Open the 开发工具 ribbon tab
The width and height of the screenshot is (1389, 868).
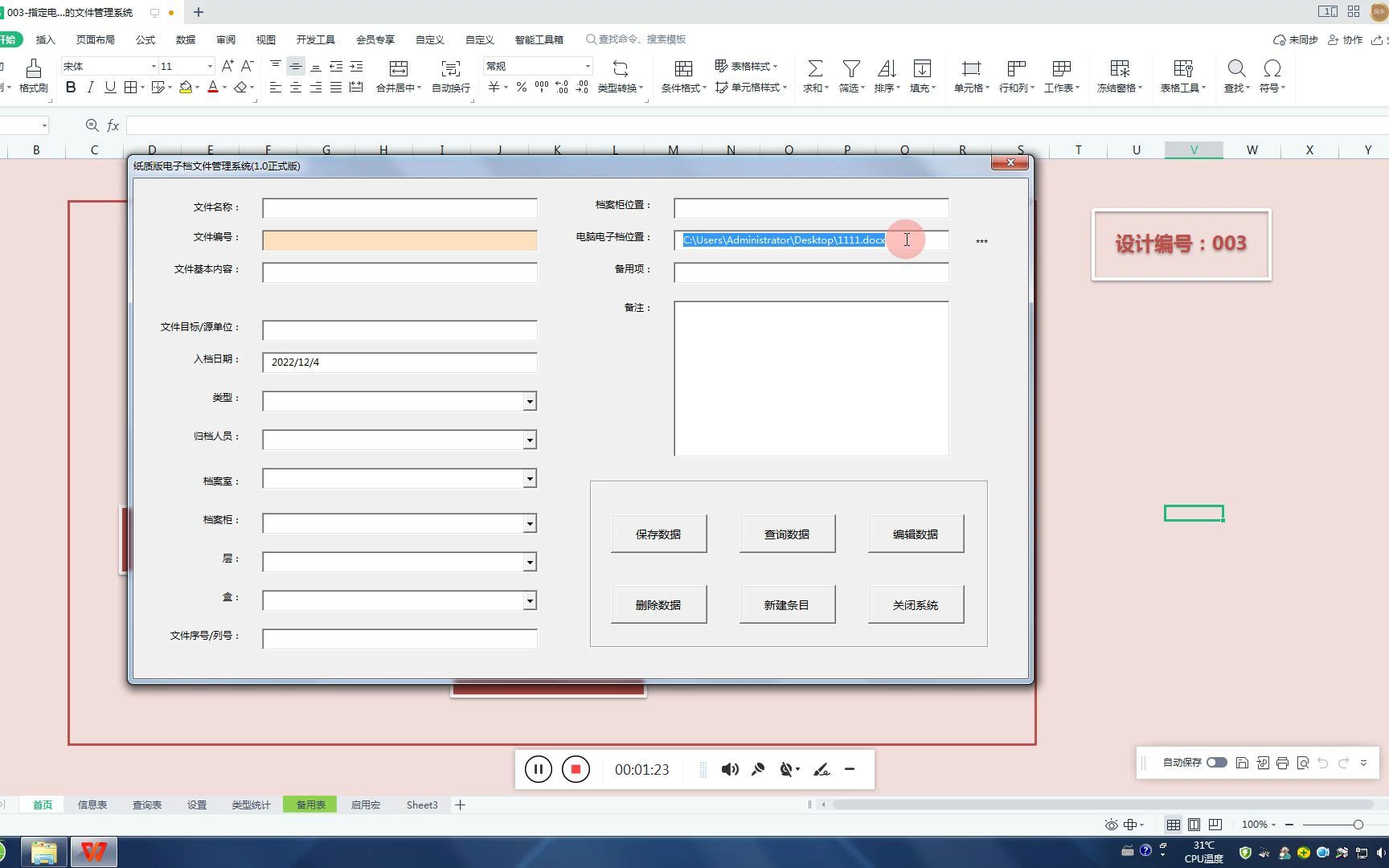pyautogui.click(x=316, y=39)
